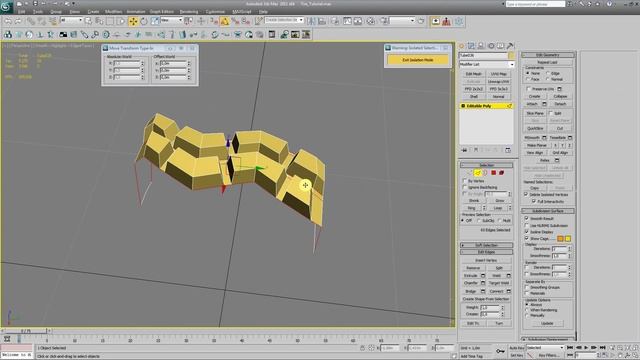The image size is (640, 360).
Task: Open MSmooth settings box icon
Action: pos(544,138)
